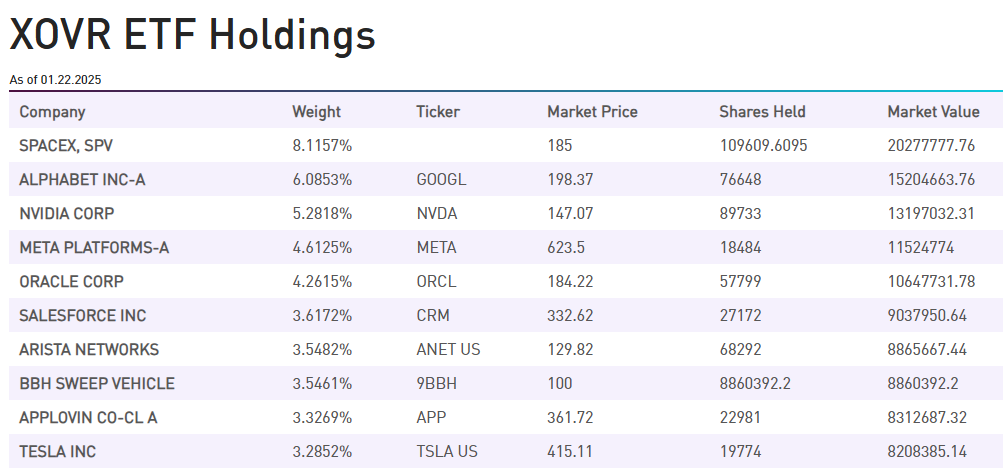This screenshot has height=475, width=1003.
Task: Select the As of 01.22.2025 date text
Action: tap(55, 79)
